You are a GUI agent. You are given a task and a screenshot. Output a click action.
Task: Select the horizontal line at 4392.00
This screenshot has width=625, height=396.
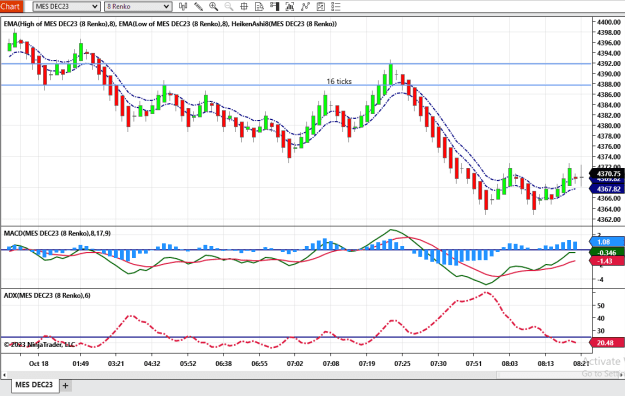[x=296, y=64]
